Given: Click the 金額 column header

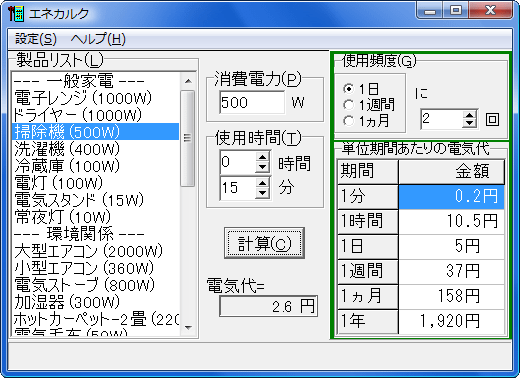Looking at the screenshot, I should [x=452, y=171].
